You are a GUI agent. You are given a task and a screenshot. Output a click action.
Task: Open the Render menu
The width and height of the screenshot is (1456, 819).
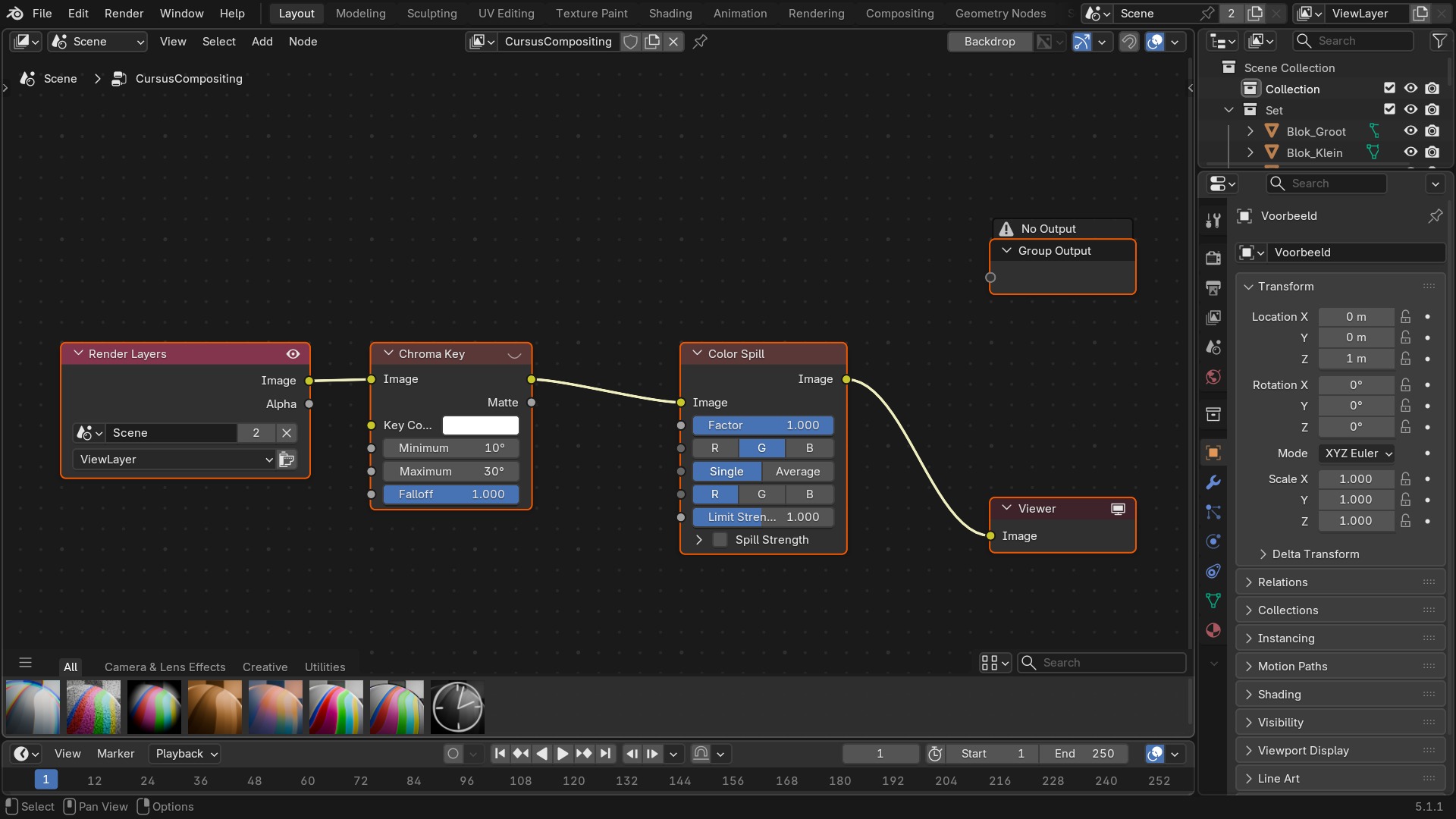pos(124,13)
